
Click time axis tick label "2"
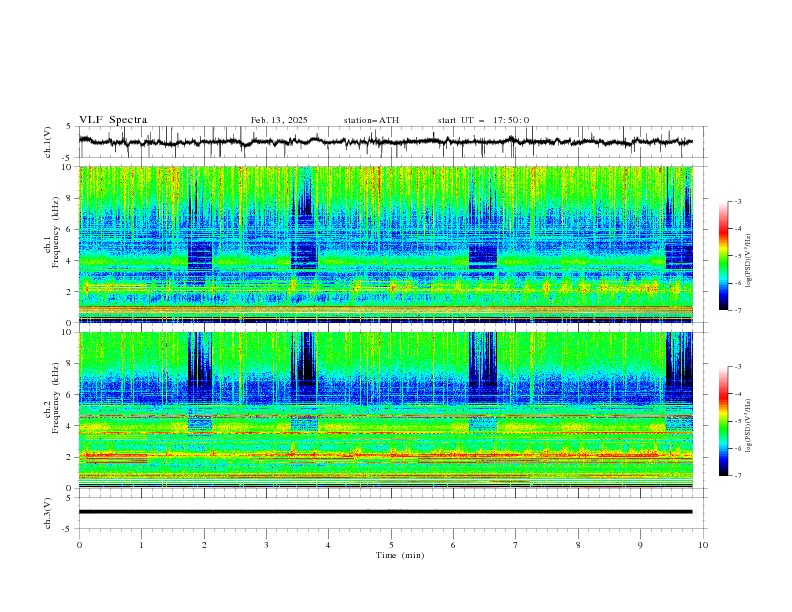click(x=204, y=545)
